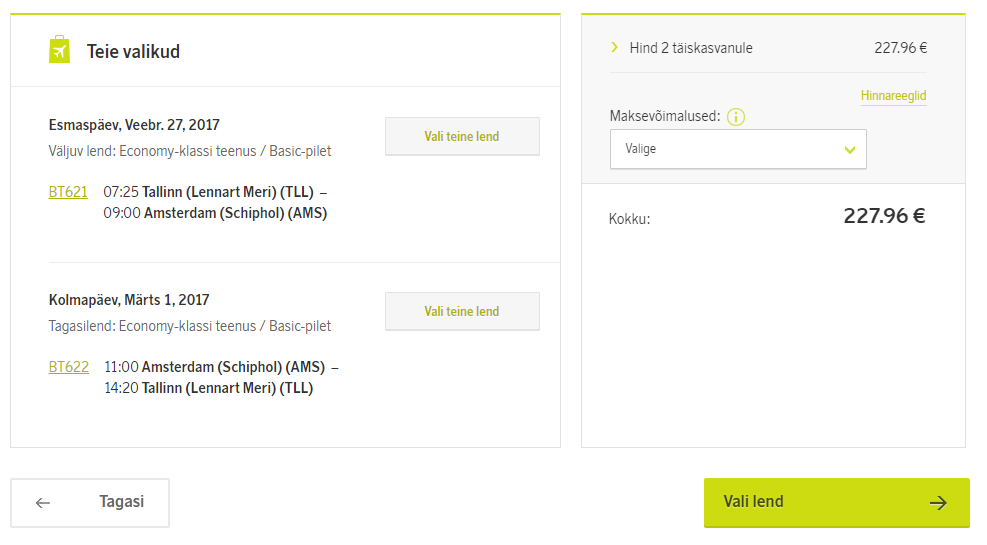Select the Kokku total price 227.96 €
The image size is (987, 545).
coord(884,216)
